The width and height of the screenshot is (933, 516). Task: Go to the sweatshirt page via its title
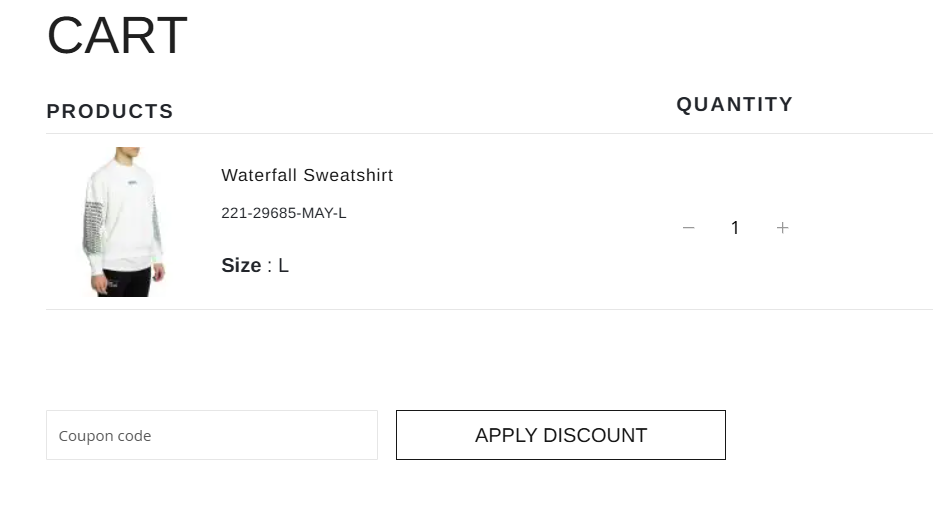(307, 175)
